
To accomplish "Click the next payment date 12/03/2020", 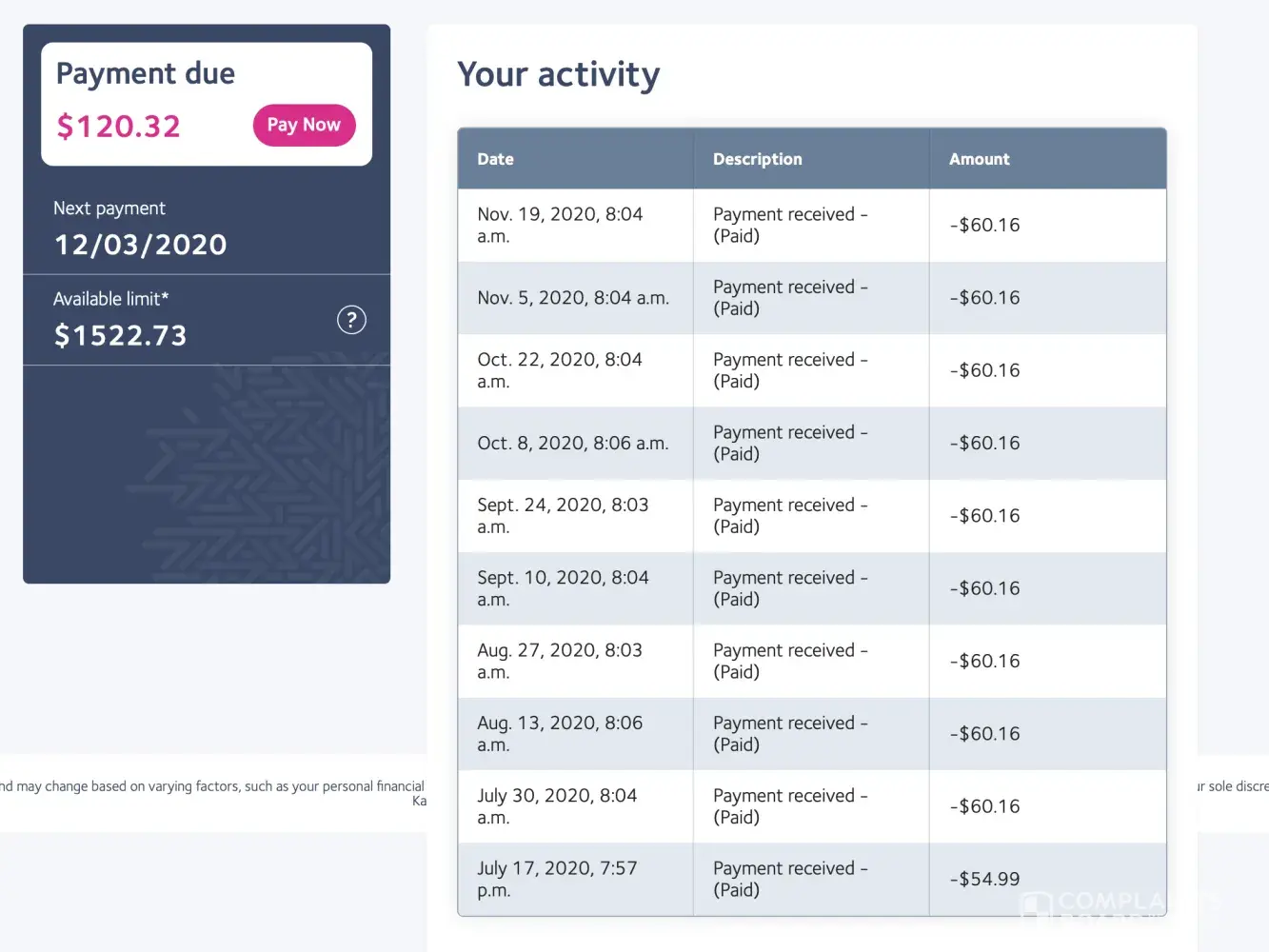I will 140,245.
